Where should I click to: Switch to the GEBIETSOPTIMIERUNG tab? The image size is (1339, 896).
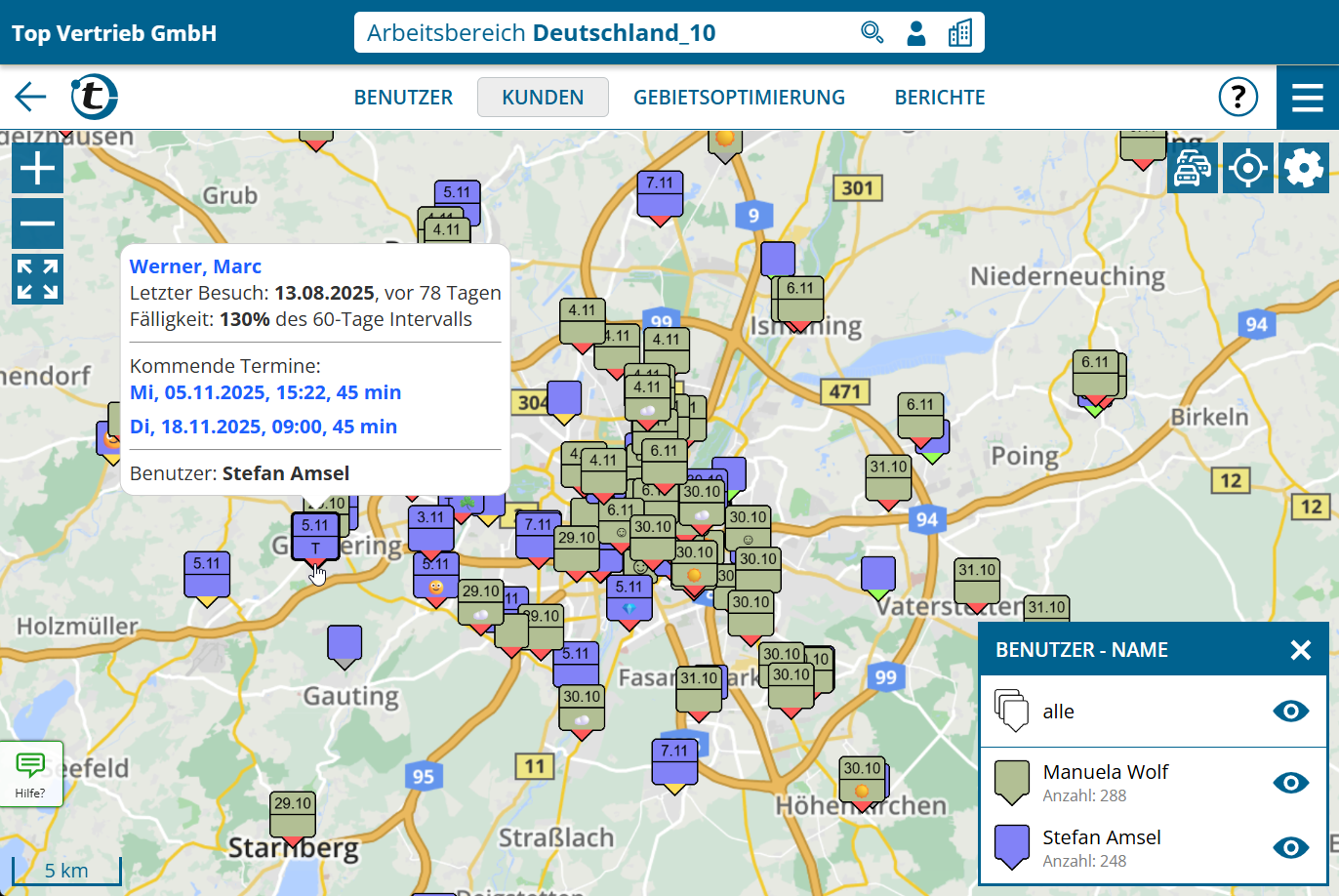[x=739, y=97]
